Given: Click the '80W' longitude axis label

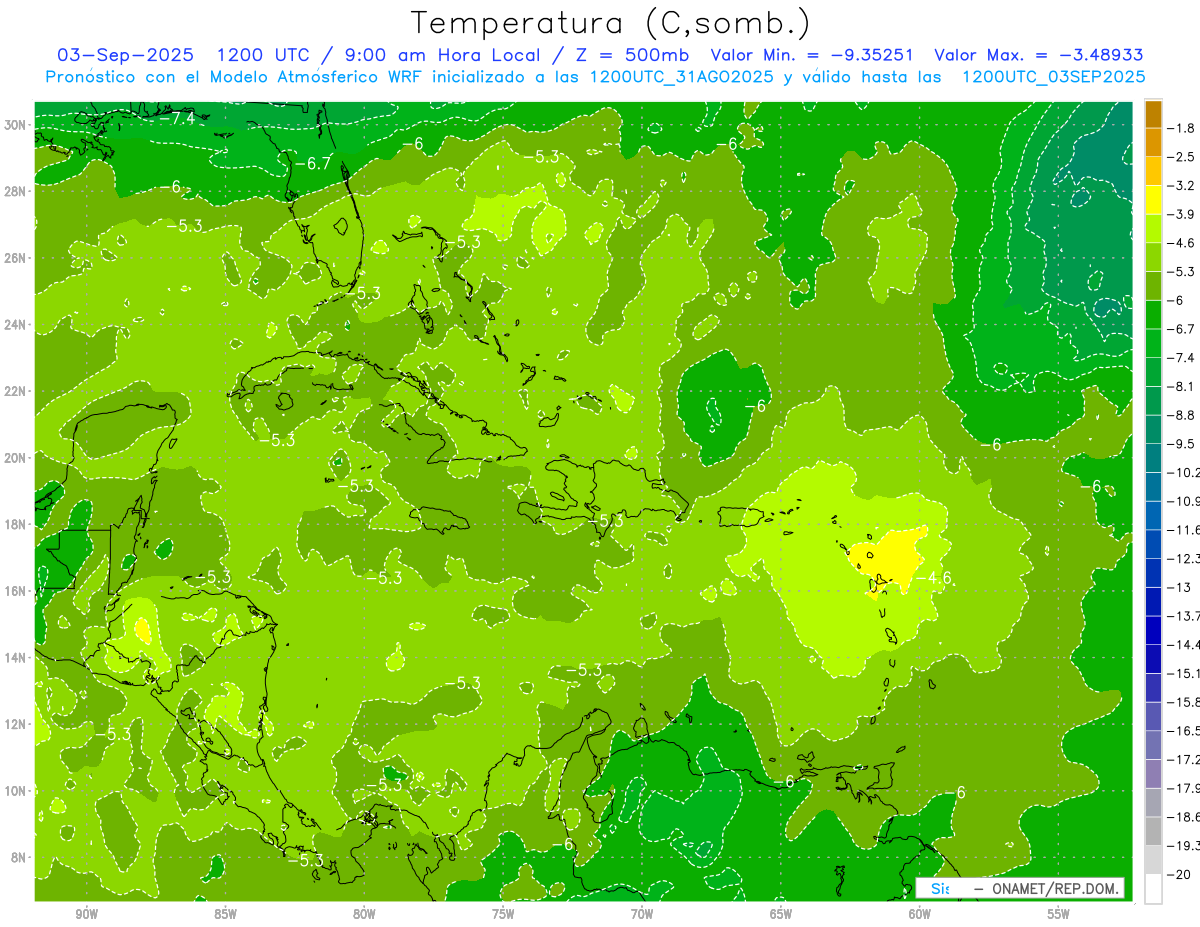Looking at the screenshot, I should pyautogui.click(x=364, y=914).
